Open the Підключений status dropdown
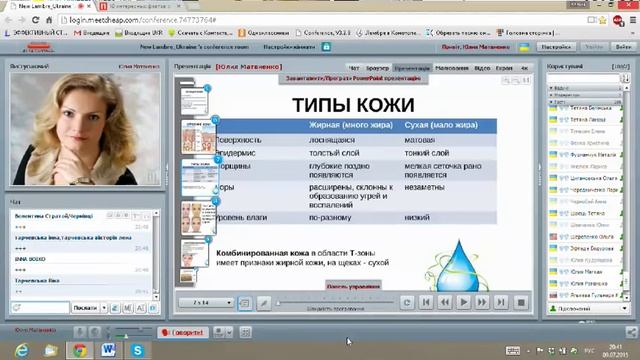The height and width of the screenshot is (360, 640). 588,309
